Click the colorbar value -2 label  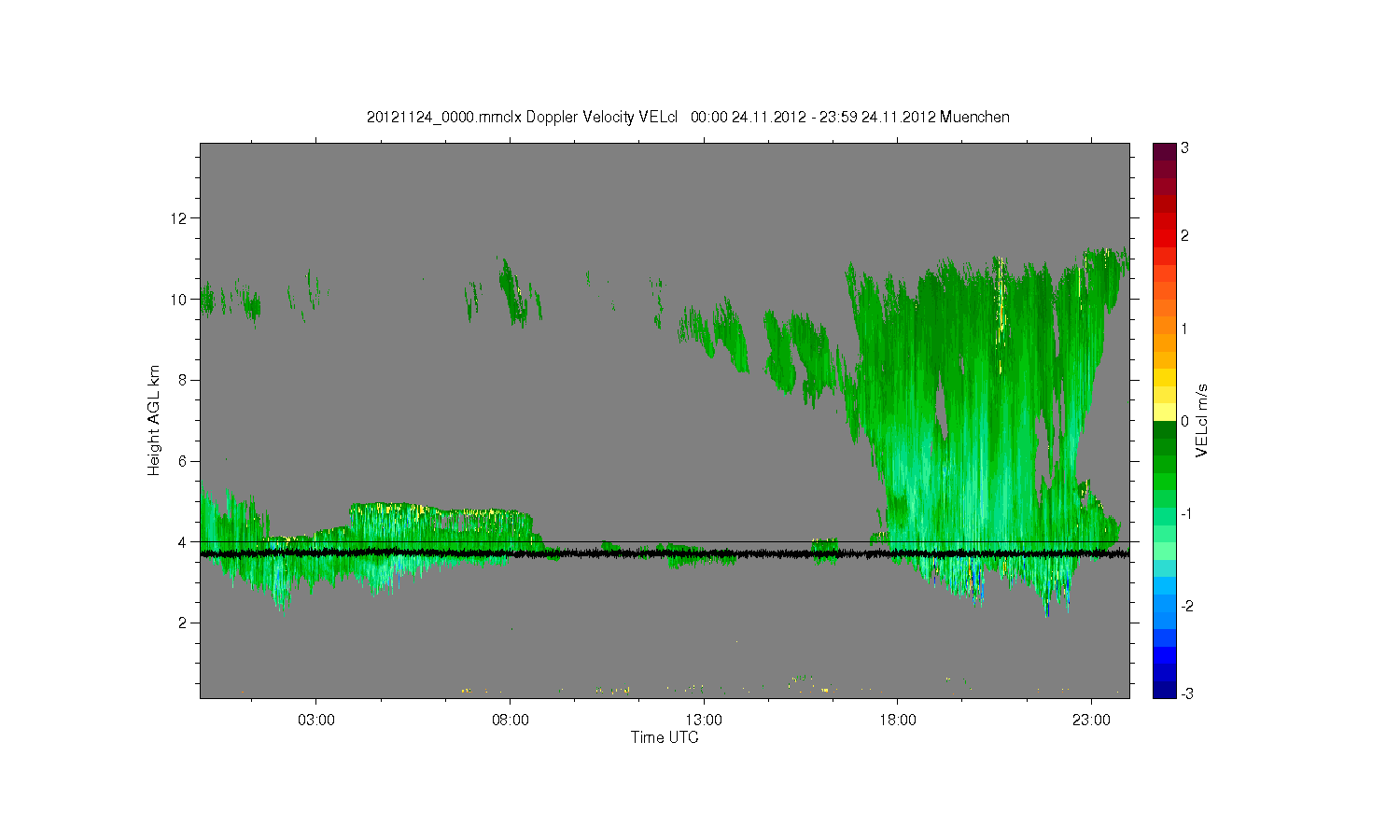[x=1186, y=607]
